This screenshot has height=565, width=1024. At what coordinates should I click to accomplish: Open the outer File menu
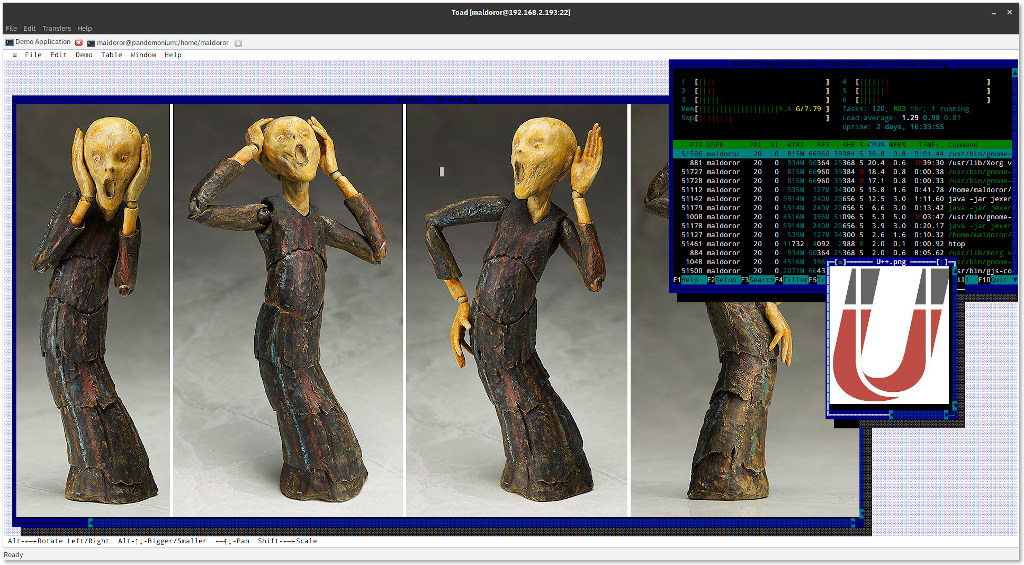pyautogui.click(x=10, y=29)
